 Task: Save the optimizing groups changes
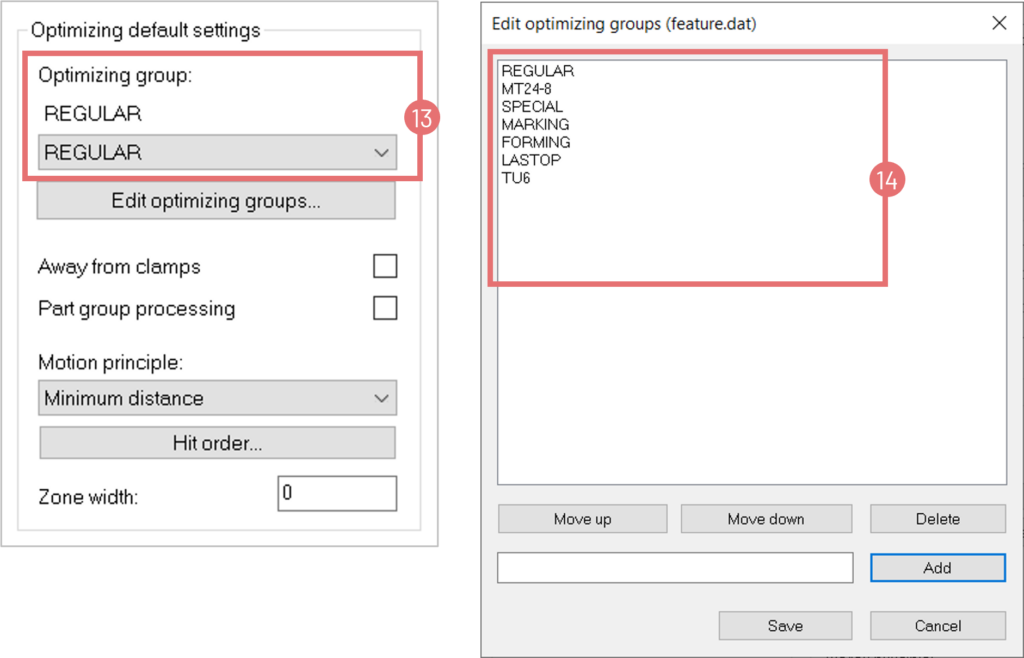785,626
